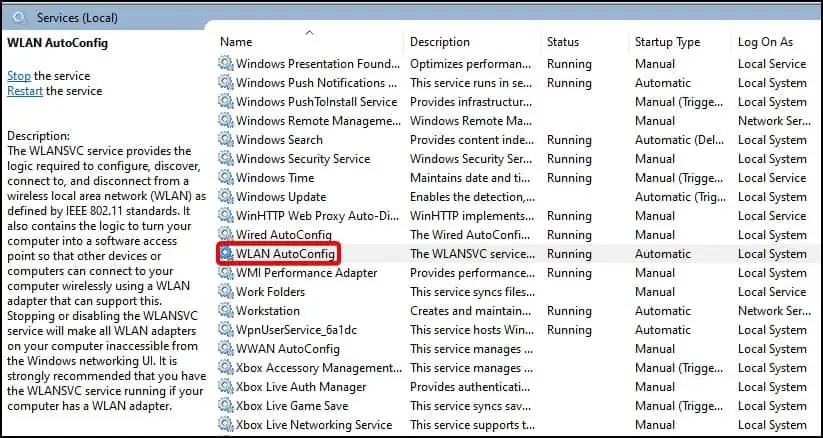Sort by the Startup Type column header
Screen dimensions: 823x438
[x=667, y=42]
